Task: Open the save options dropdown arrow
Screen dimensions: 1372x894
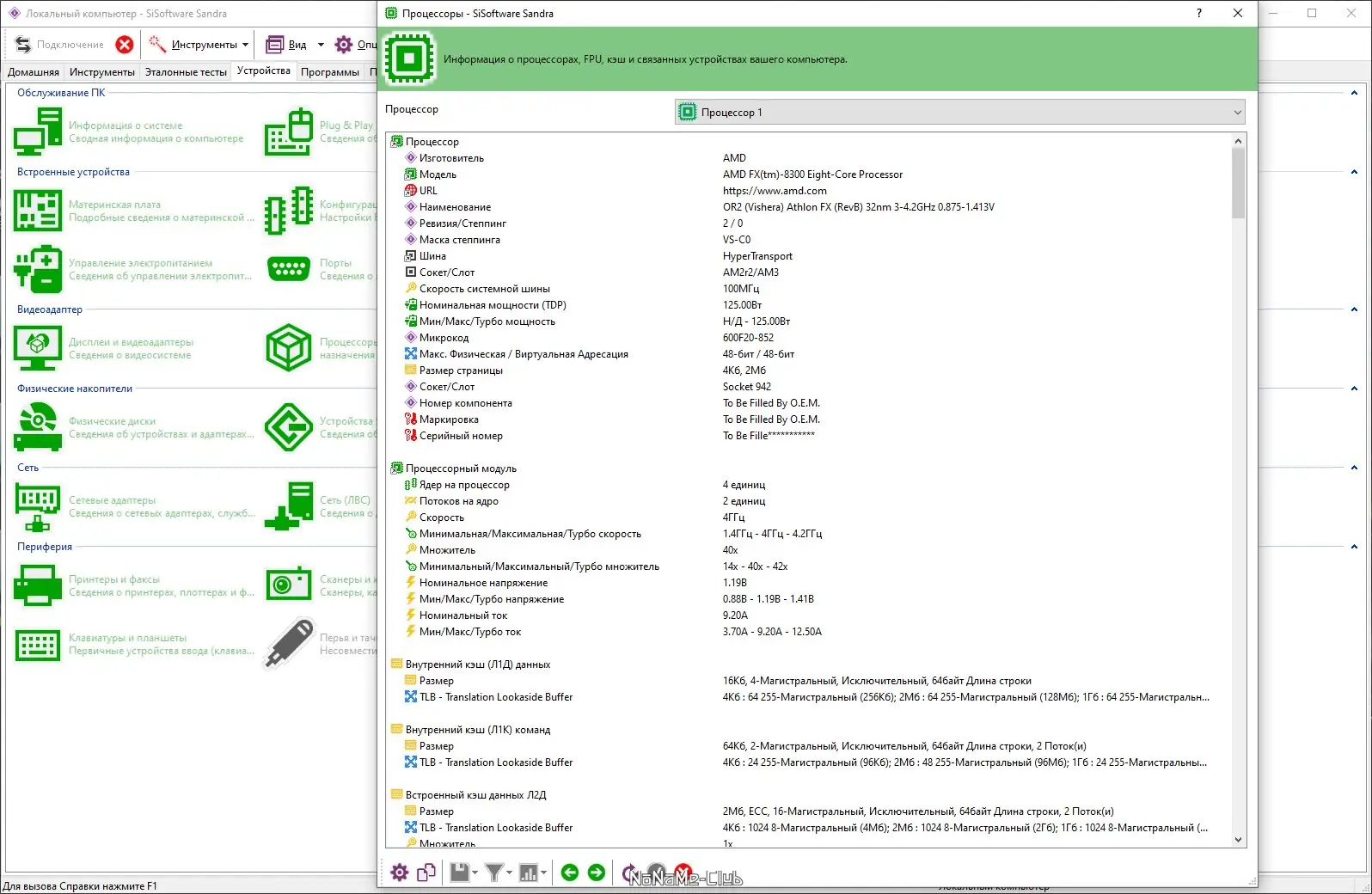Action: tap(475, 873)
